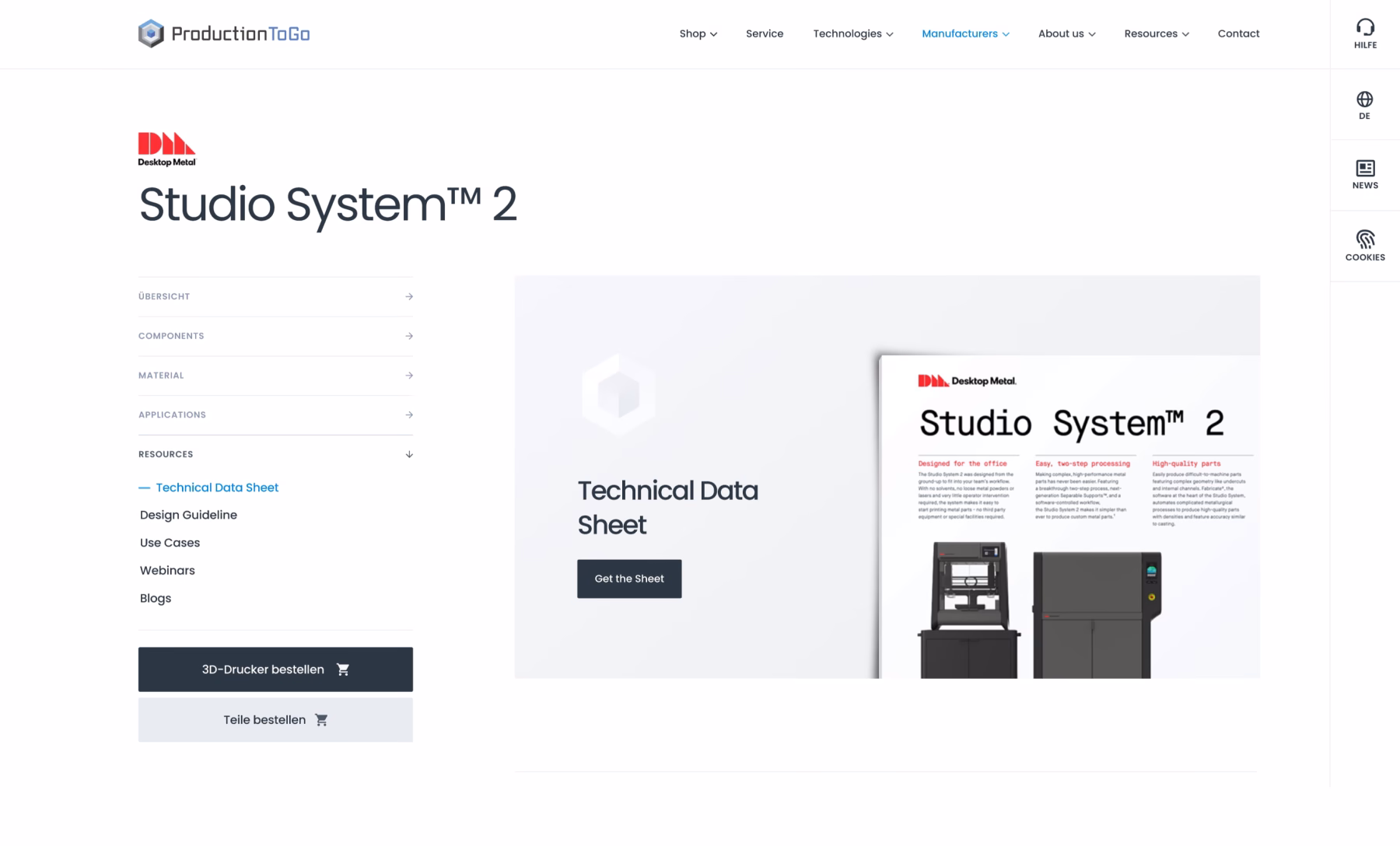1400x846 pixels.
Task: Open the Use Cases link
Action: [x=170, y=543]
